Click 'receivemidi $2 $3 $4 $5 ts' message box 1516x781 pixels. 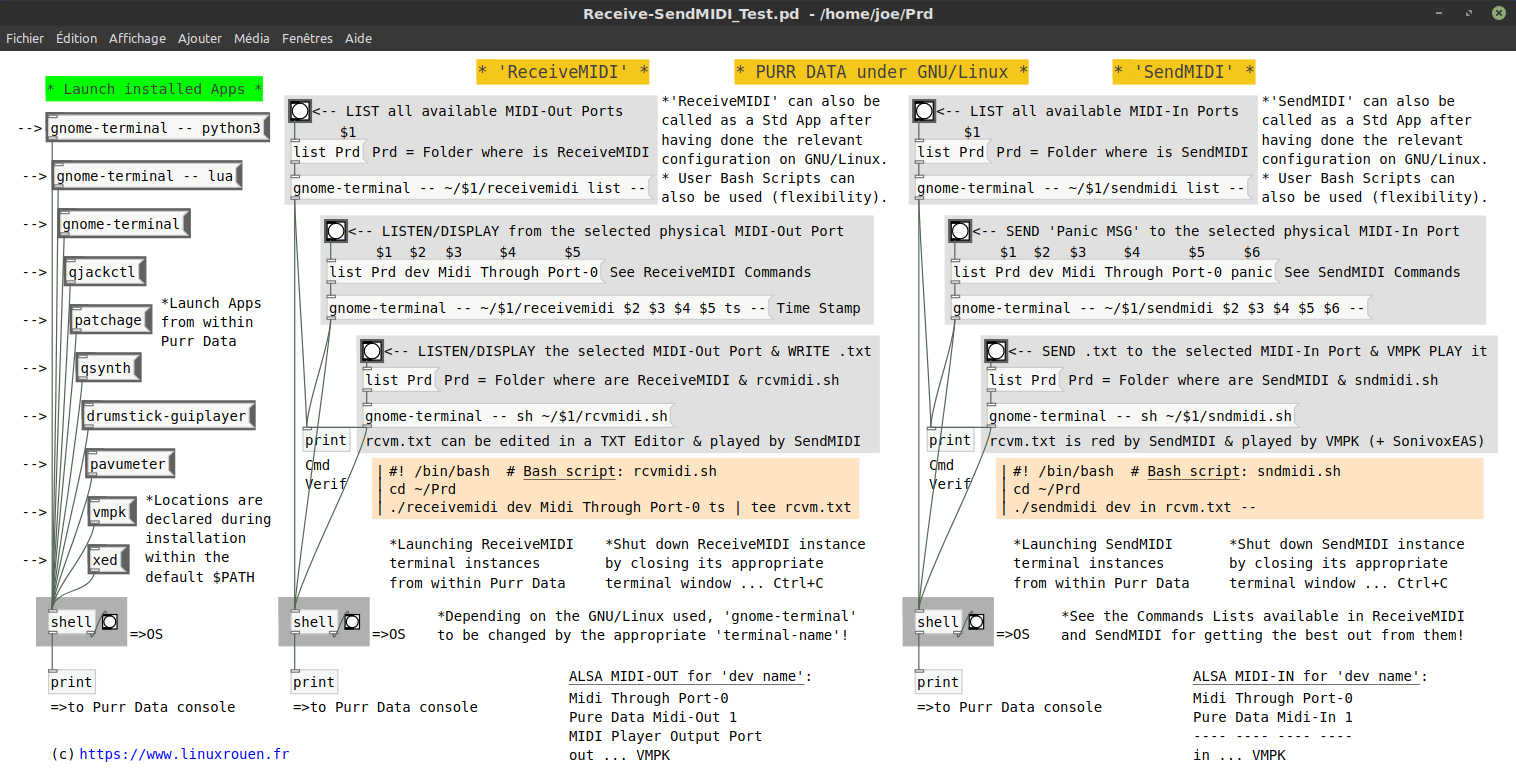coord(548,308)
